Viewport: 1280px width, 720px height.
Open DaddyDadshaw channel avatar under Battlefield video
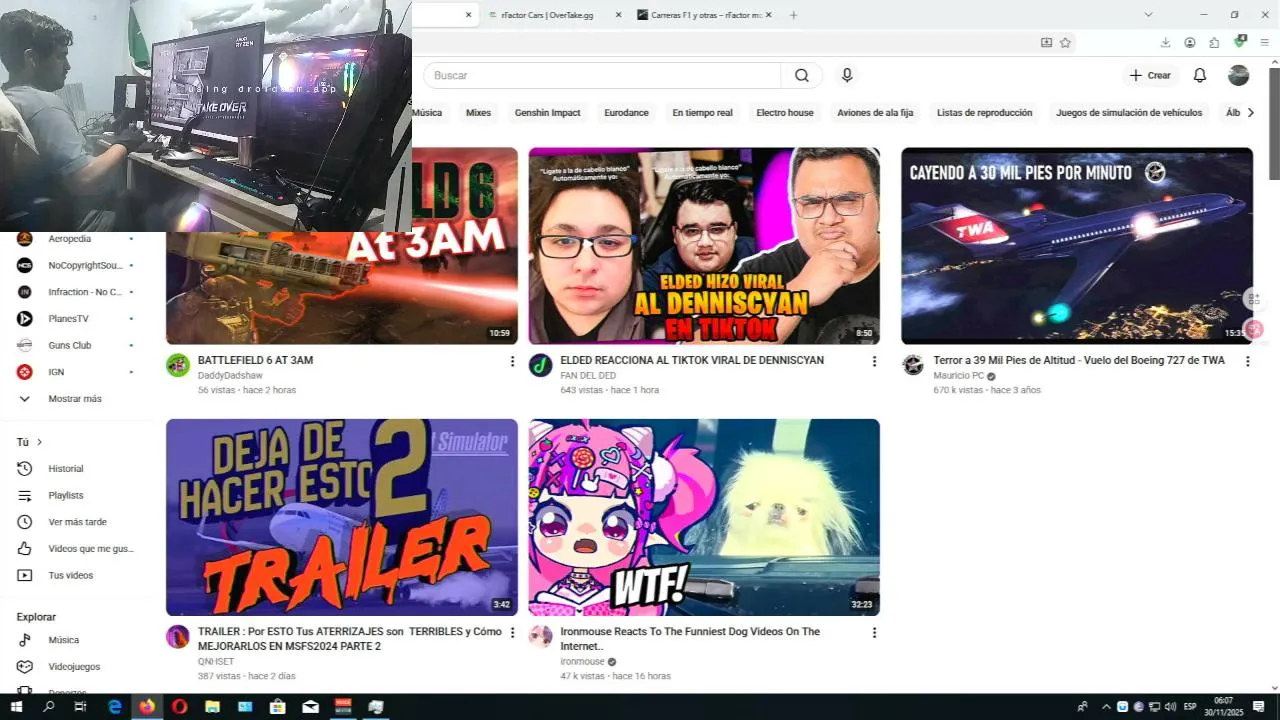tap(178, 365)
